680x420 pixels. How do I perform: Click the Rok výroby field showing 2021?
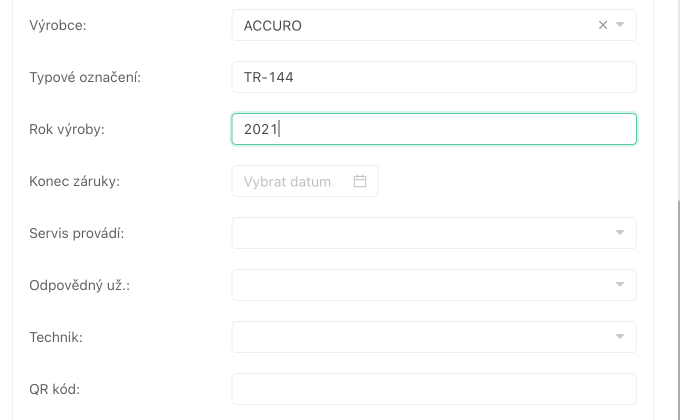coord(433,129)
